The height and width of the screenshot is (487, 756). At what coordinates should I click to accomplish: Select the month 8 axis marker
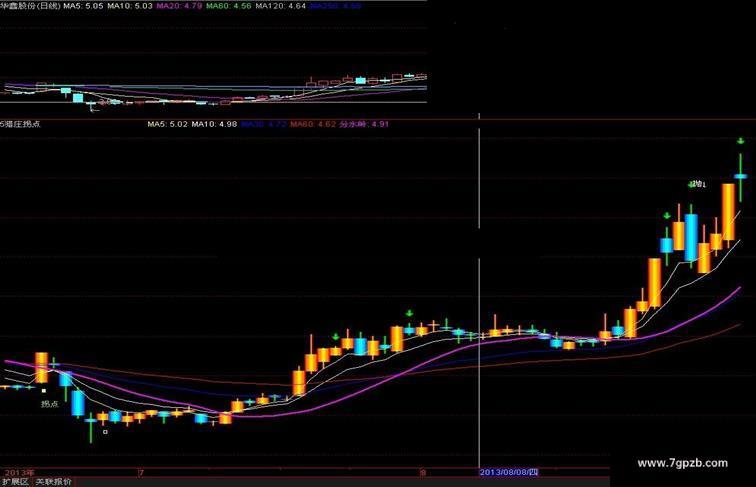423,473
